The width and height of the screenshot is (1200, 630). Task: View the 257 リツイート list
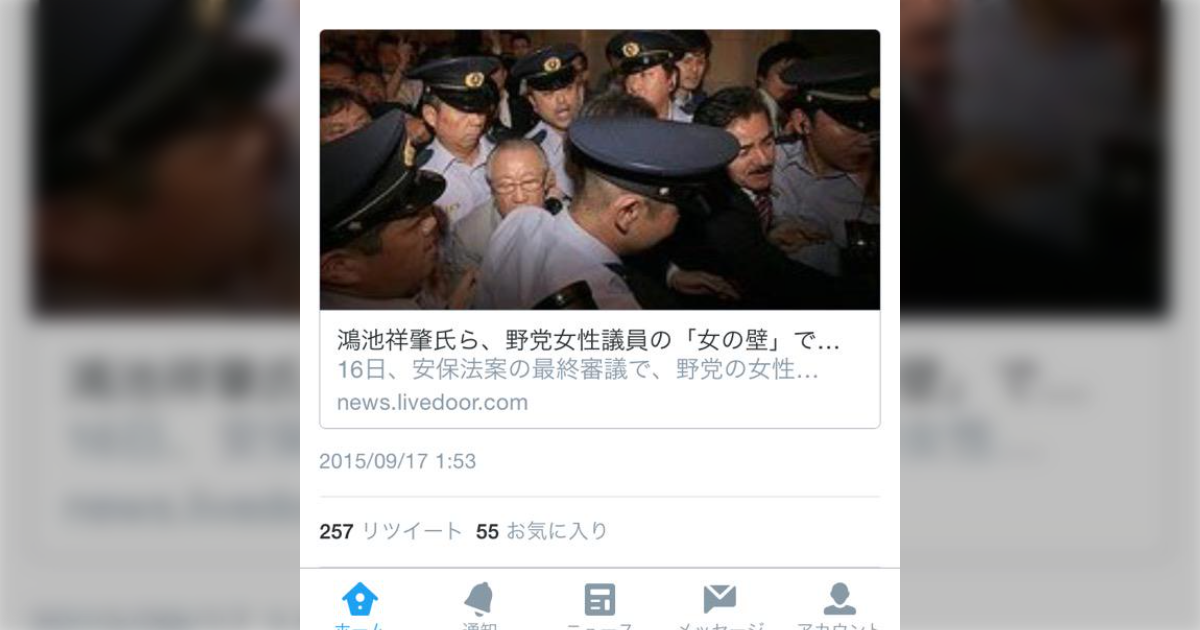[x=391, y=531]
